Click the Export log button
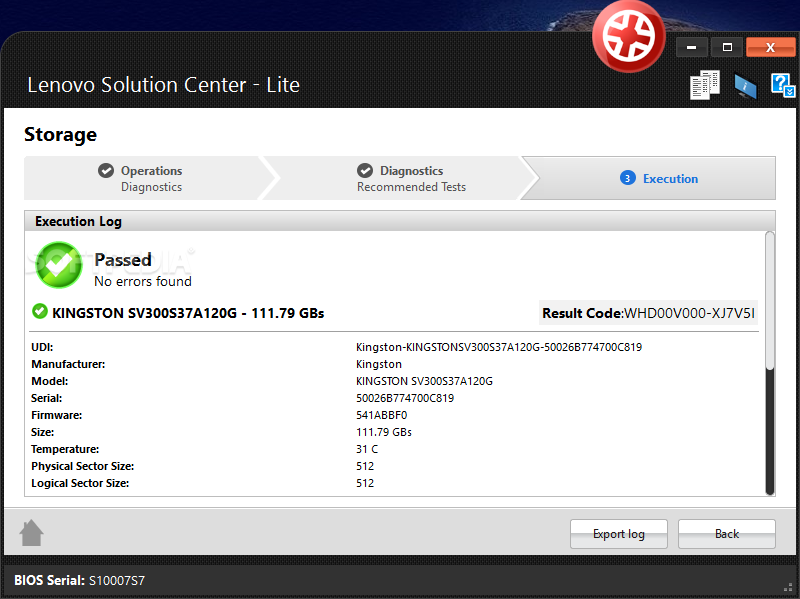Viewport: 800px width, 599px height. pos(619,534)
